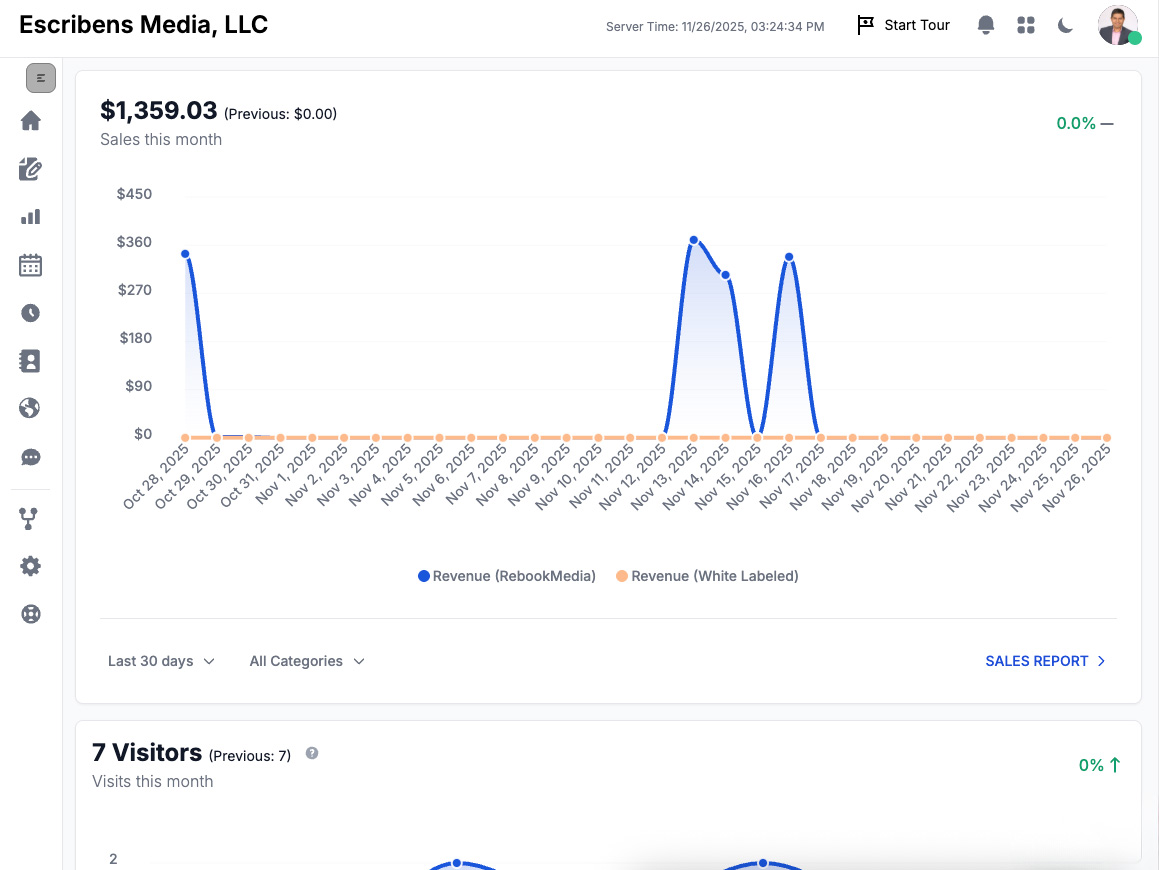Toggle dark mode with moon icon
The height and width of the screenshot is (870, 1159).
click(1066, 26)
